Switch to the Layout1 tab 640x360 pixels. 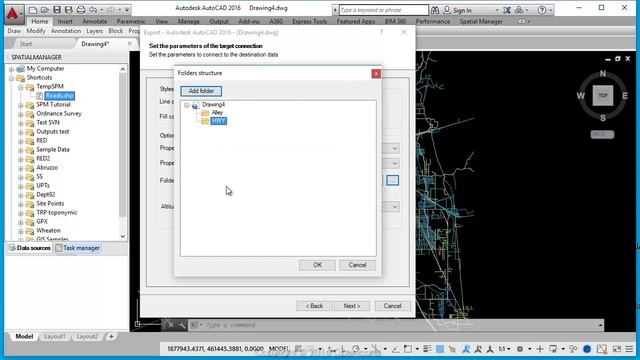55,337
